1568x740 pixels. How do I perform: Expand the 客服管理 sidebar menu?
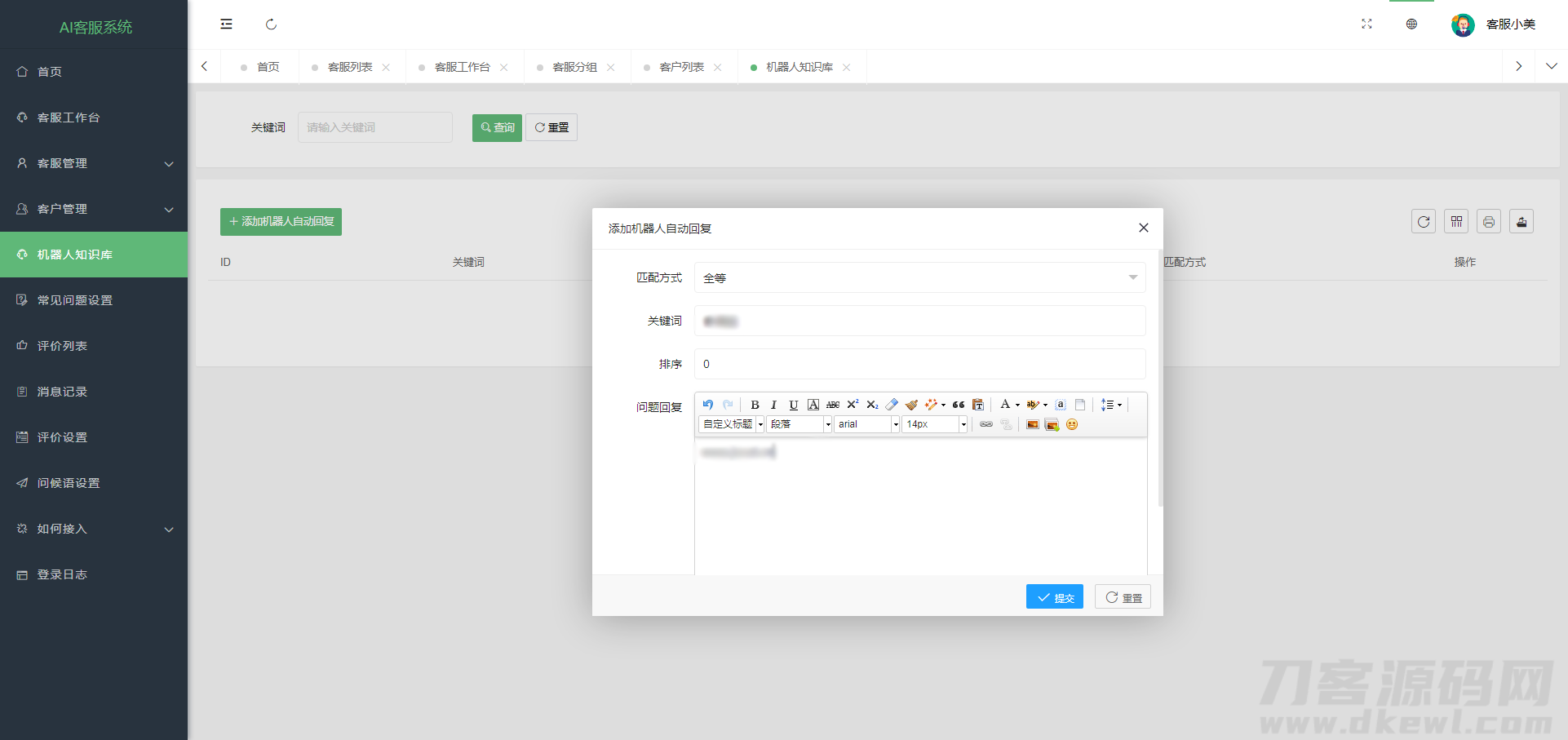point(94,163)
